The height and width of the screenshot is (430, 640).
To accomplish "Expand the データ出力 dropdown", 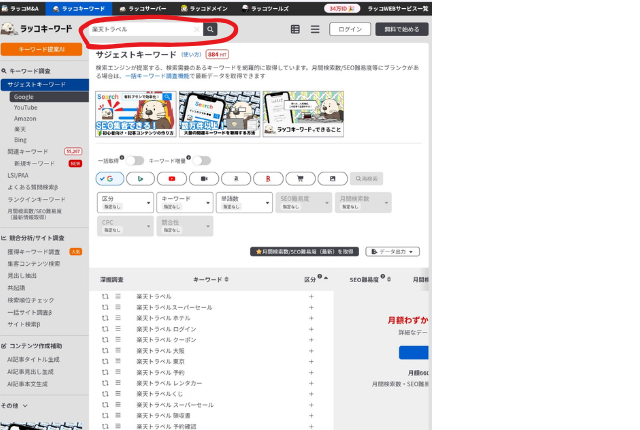I will click(x=392, y=252).
